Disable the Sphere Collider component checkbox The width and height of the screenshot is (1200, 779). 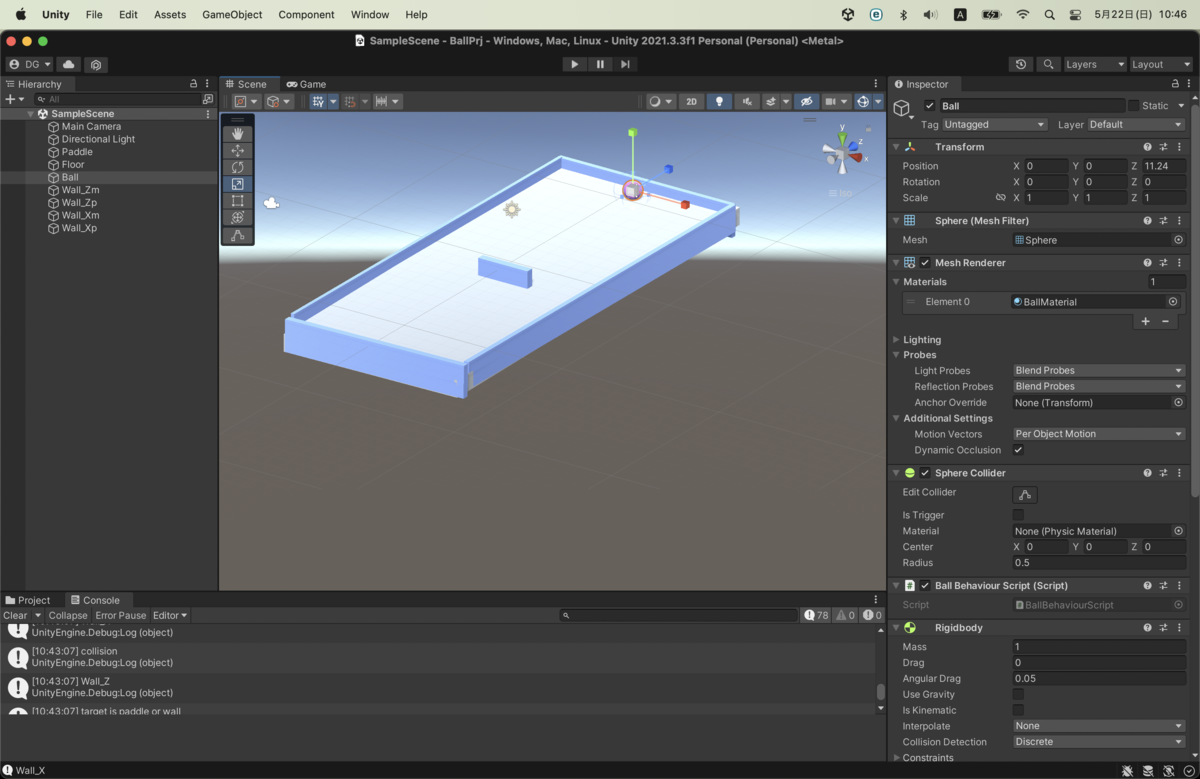click(x=925, y=473)
